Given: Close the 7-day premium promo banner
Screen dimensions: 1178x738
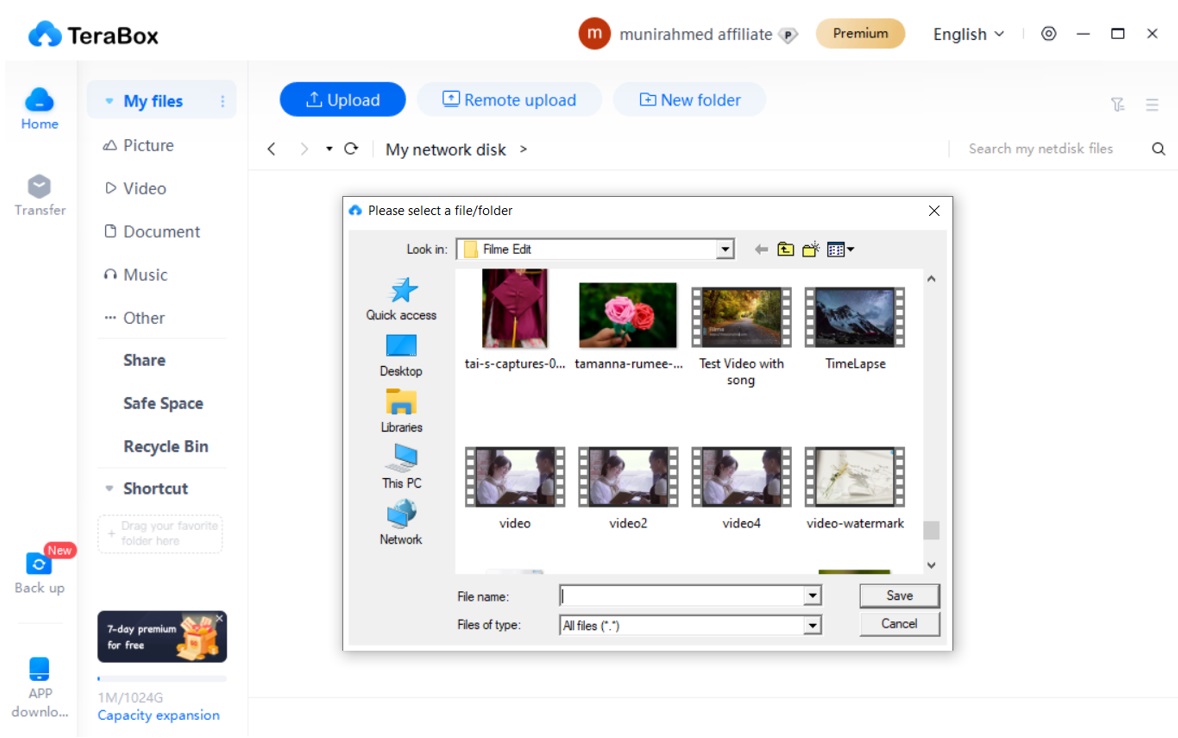Looking at the screenshot, I should [x=219, y=618].
